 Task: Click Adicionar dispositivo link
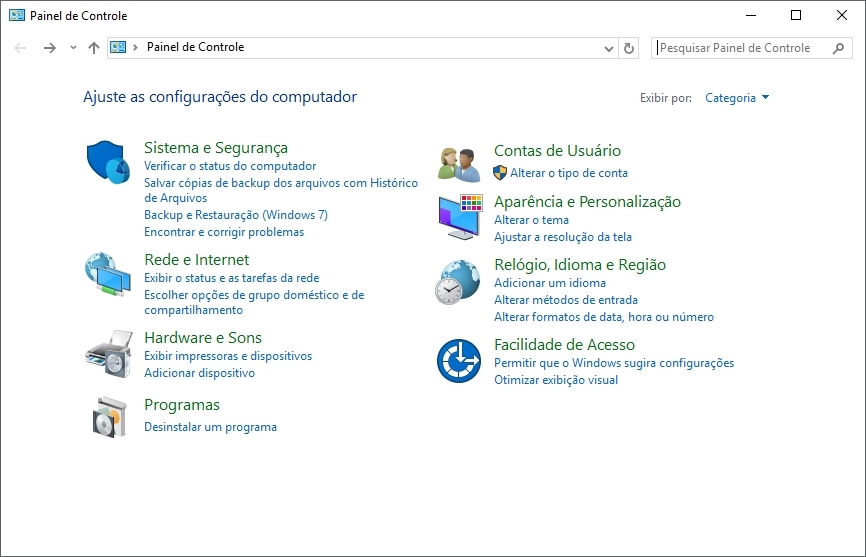[199, 373]
